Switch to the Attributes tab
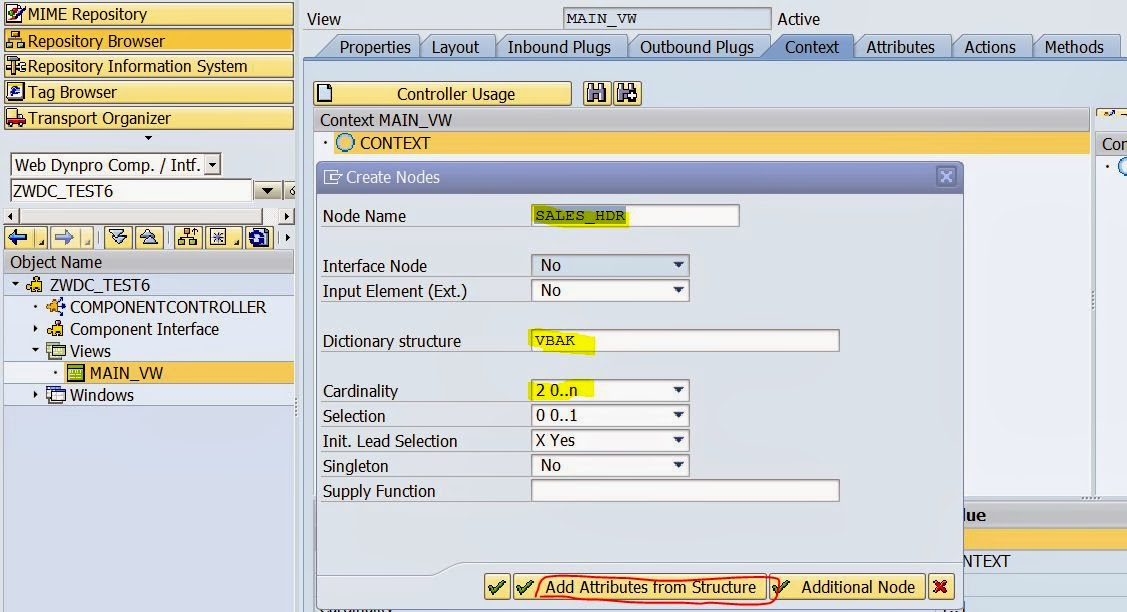 (900, 47)
